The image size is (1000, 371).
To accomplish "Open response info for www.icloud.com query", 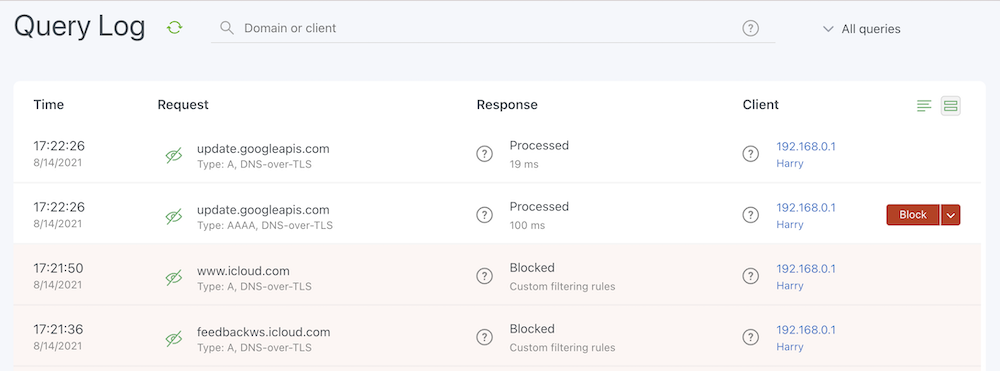I will point(485,276).
